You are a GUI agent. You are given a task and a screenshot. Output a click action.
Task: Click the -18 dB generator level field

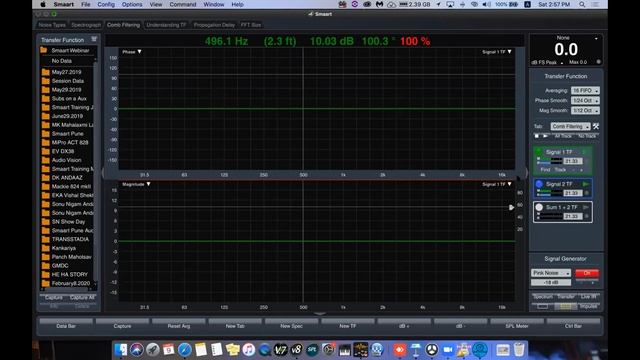tap(551, 282)
